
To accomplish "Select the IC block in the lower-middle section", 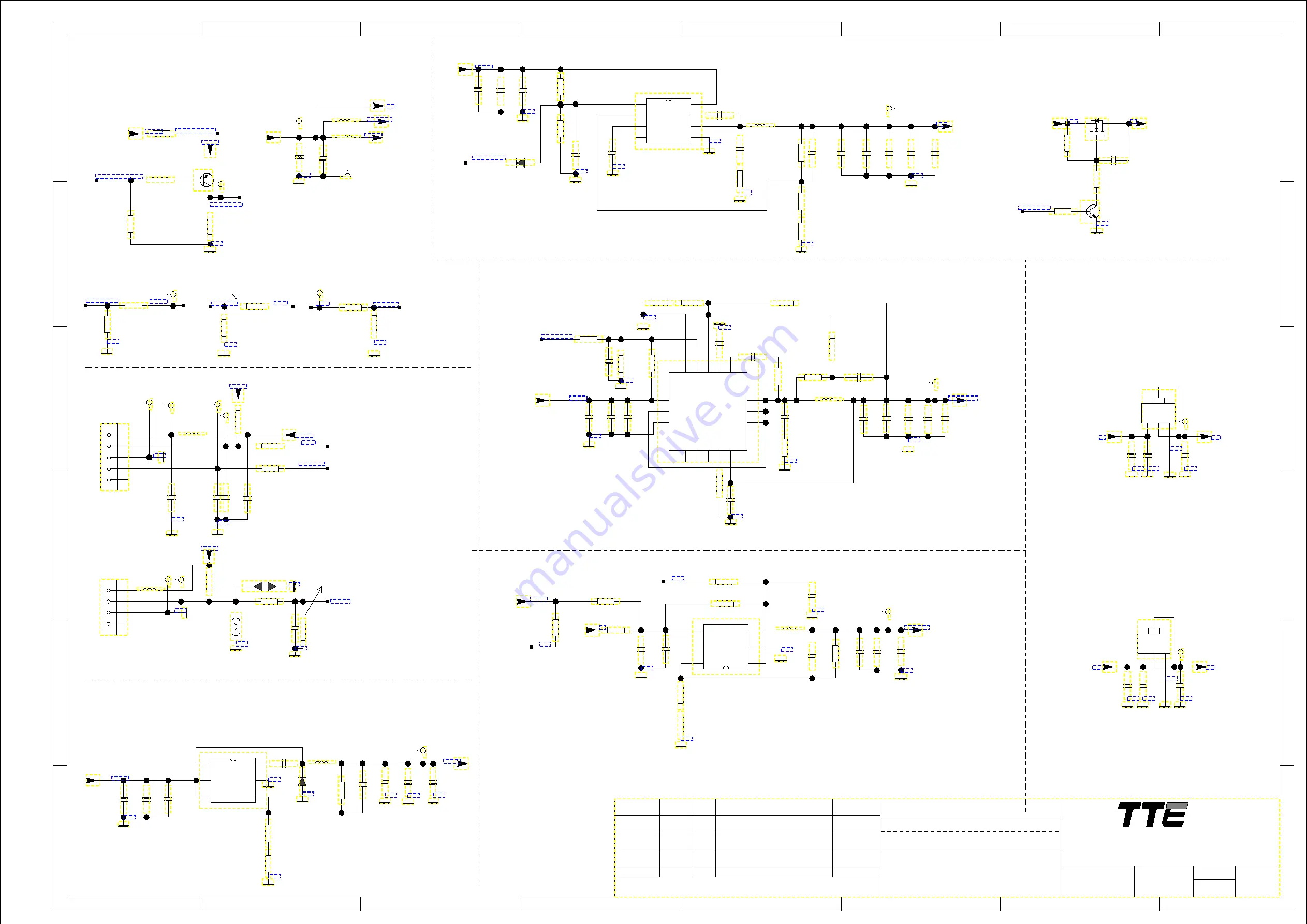I will [726, 647].
